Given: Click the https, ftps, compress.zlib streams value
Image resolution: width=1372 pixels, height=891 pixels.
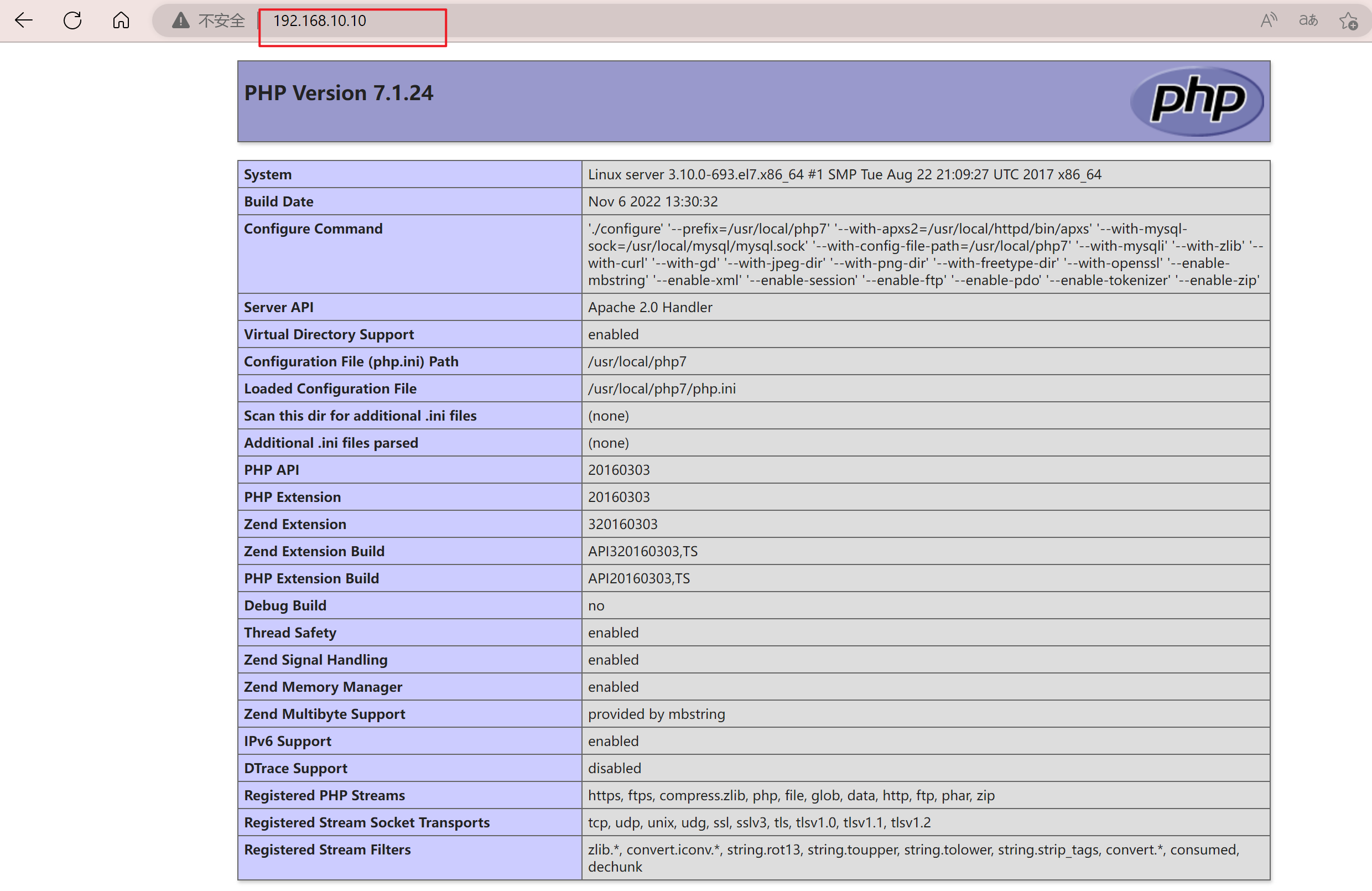Looking at the screenshot, I should (792, 795).
